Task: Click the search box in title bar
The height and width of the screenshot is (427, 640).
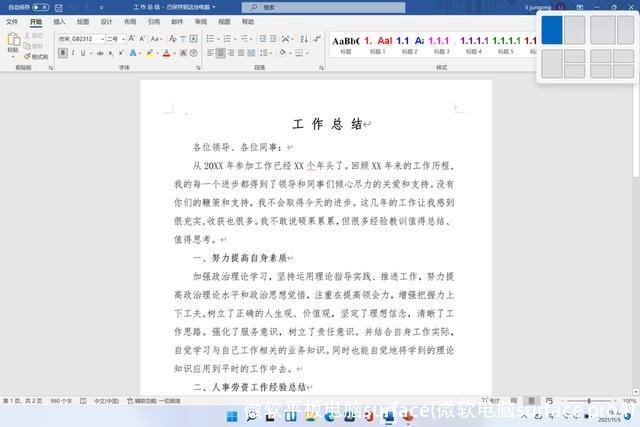Action: pos(323,7)
